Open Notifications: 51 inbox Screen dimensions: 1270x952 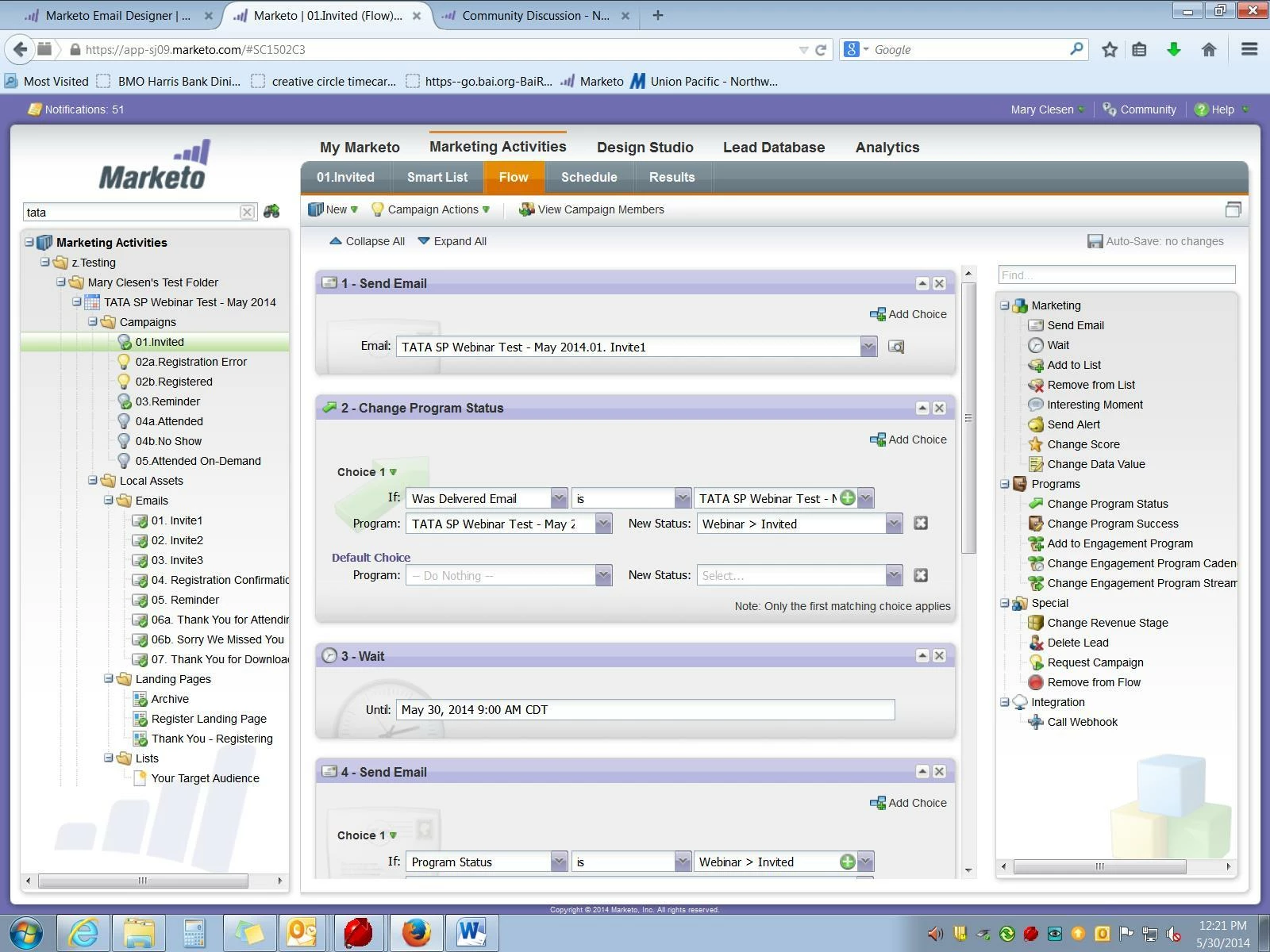coord(76,109)
